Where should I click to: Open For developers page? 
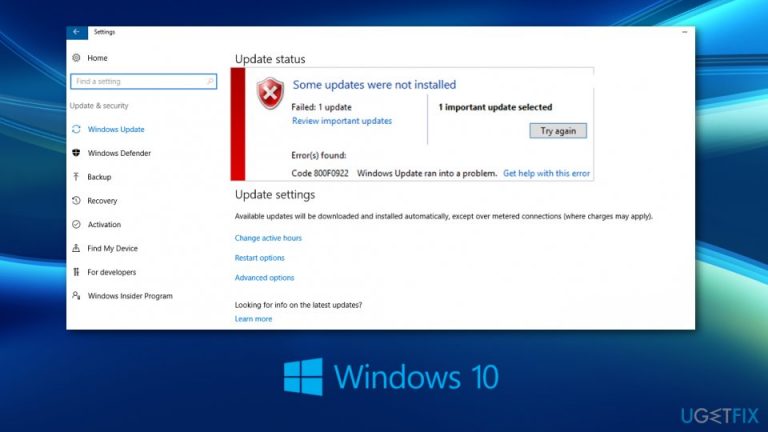(x=112, y=272)
